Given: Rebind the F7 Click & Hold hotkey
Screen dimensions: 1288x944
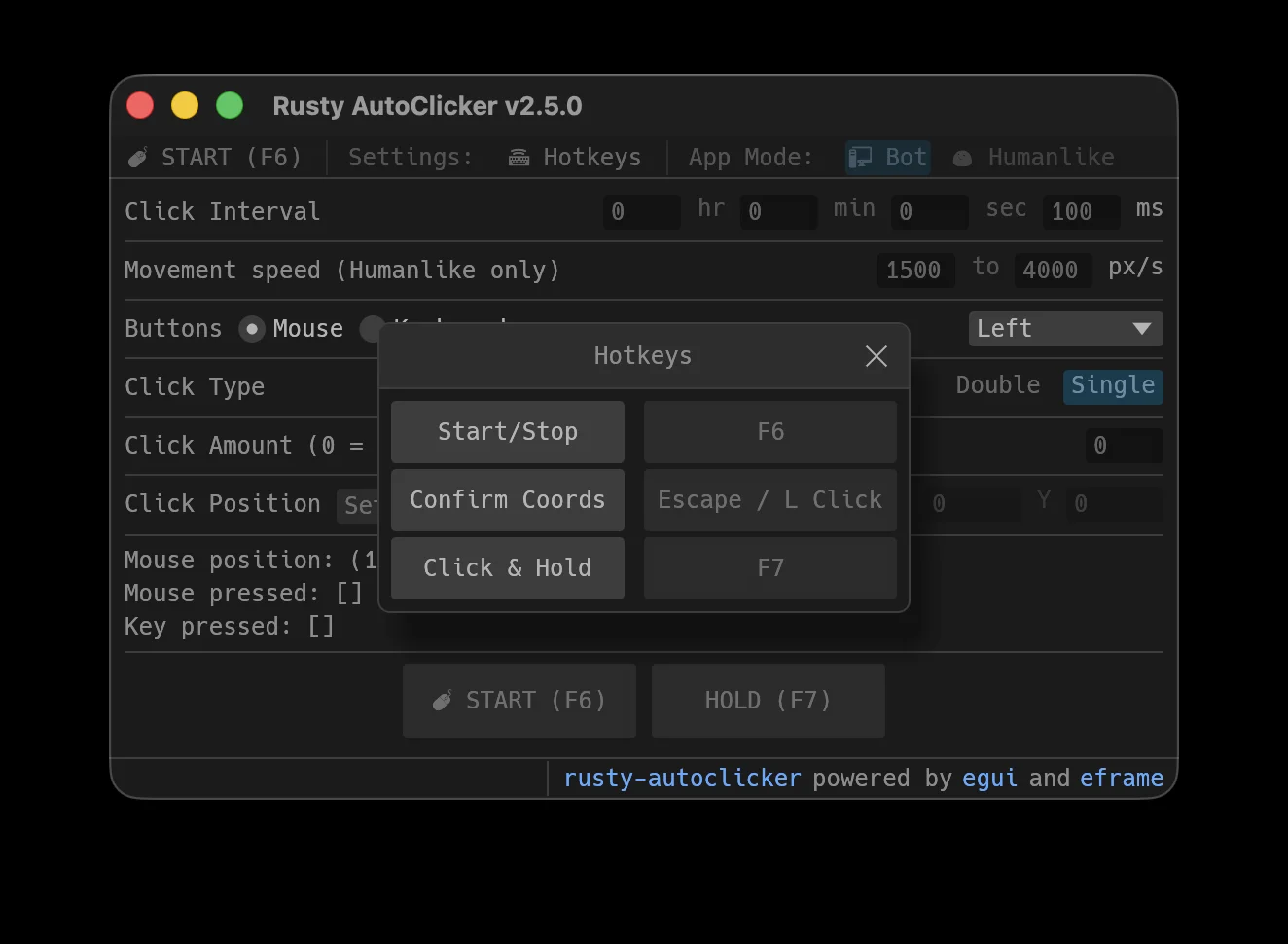Looking at the screenshot, I should tap(770, 568).
